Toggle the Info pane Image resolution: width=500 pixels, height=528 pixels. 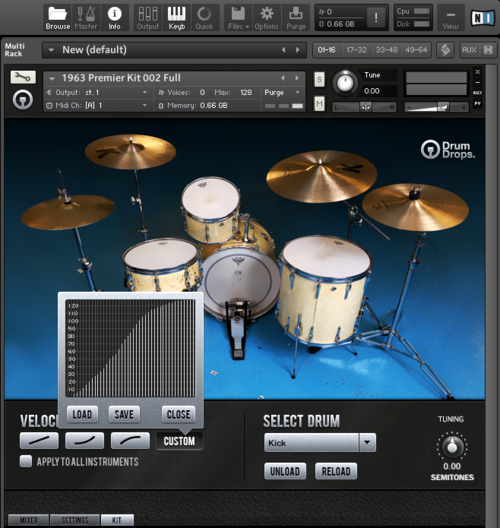pos(114,18)
